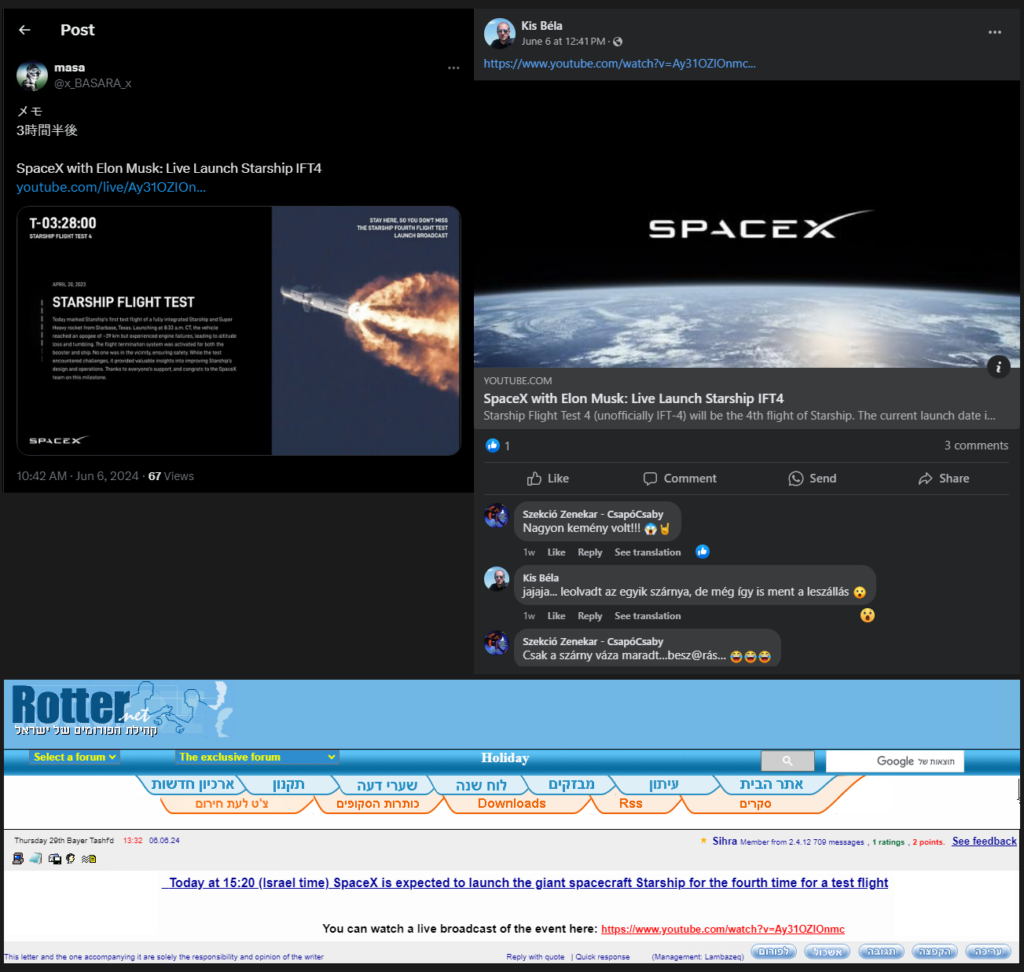Open the תקנון tab
The height and width of the screenshot is (972, 1024).
(289, 785)
